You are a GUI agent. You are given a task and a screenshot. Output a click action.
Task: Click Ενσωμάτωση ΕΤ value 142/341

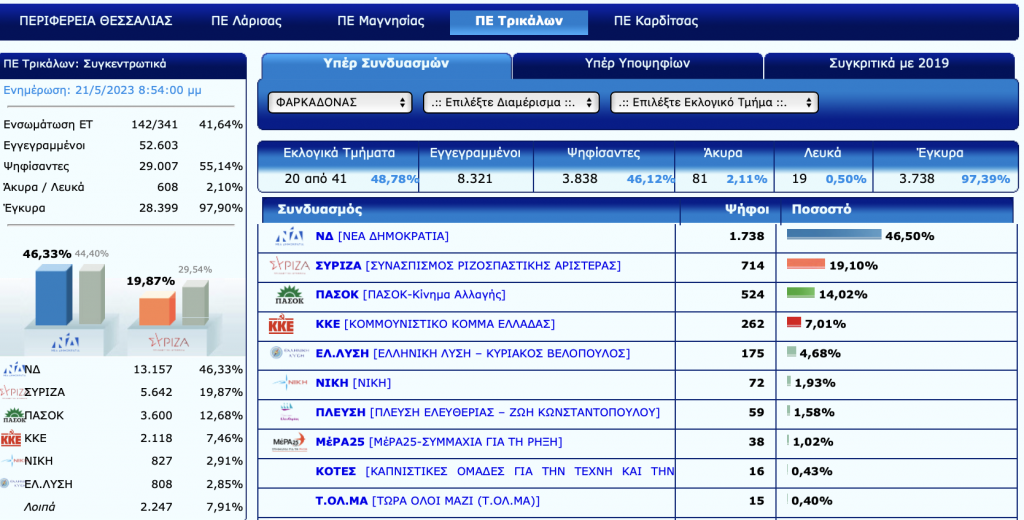[155, 124]
